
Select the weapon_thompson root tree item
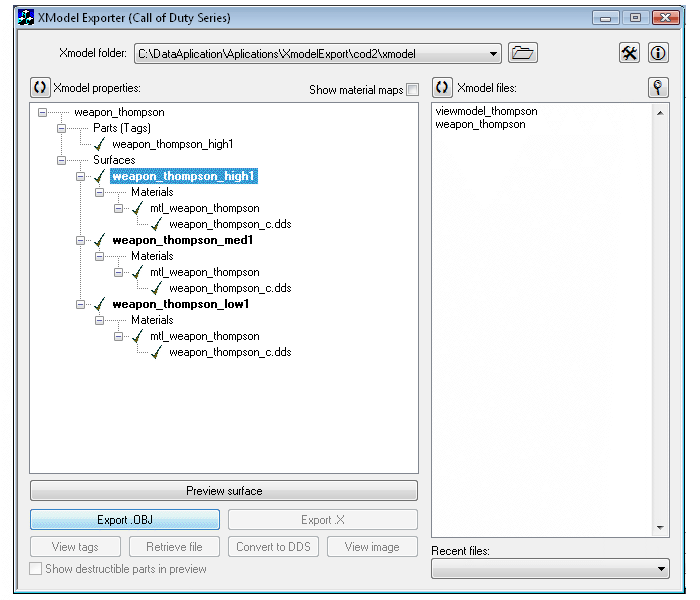(x=119, y=112)
